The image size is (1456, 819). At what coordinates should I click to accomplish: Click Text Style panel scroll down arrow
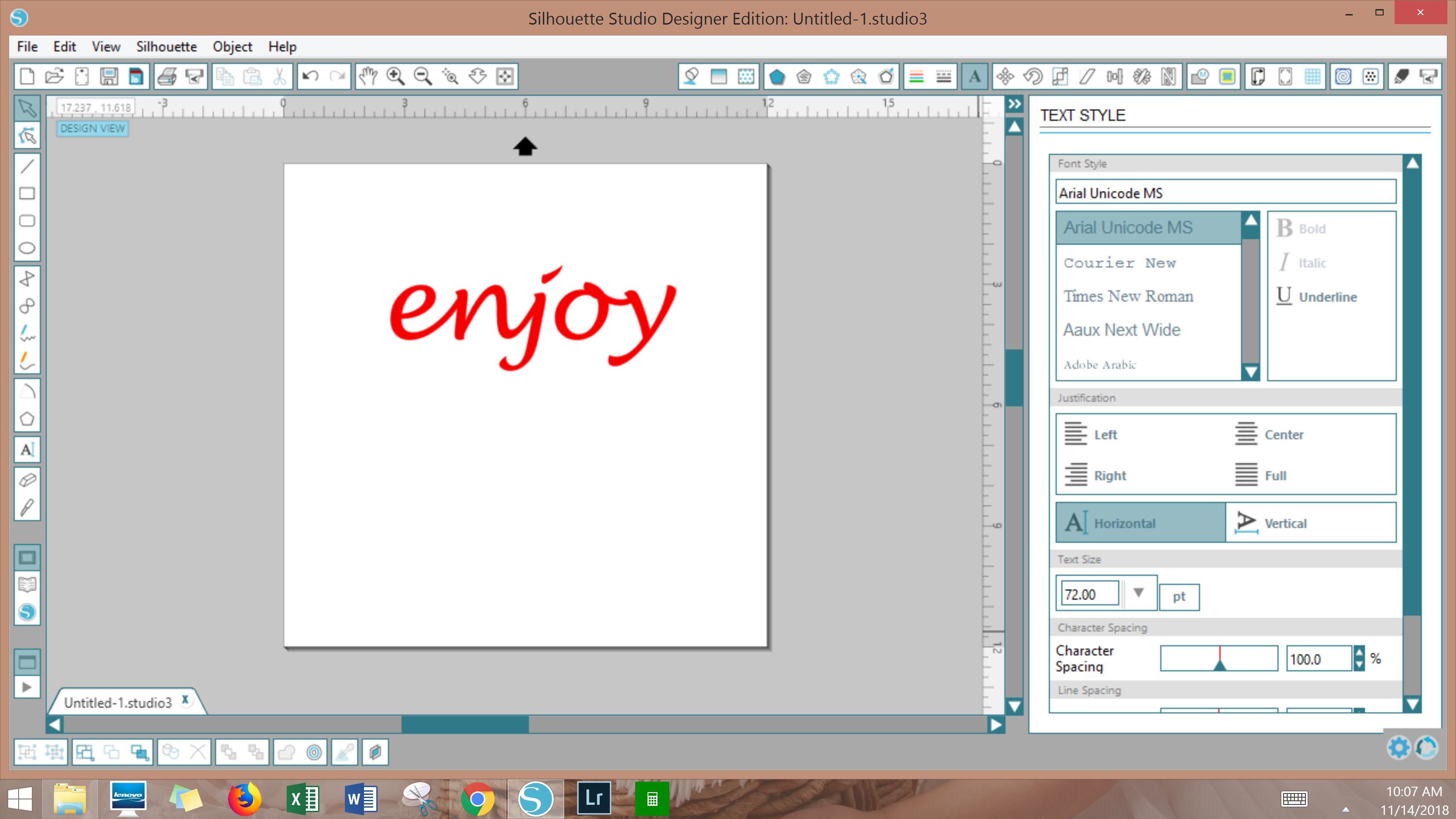tap(1412, 704)
